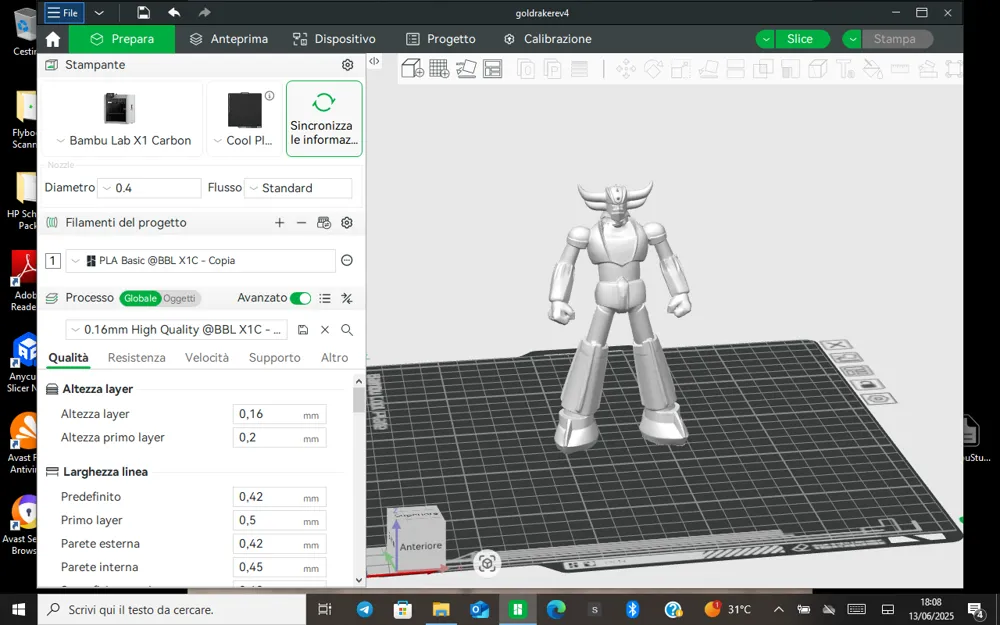Click the redo arrow in title bar
The height and width of the screenshot is (625, 1000).
tap(204, 13)
